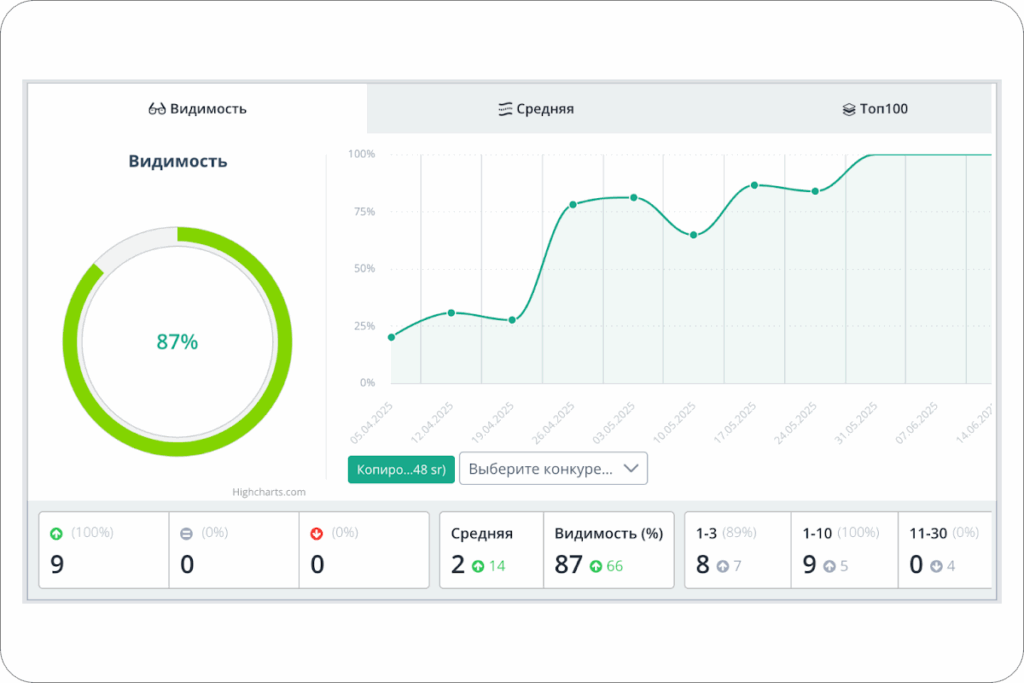Click the 87% donut visibility gauge

177,342
